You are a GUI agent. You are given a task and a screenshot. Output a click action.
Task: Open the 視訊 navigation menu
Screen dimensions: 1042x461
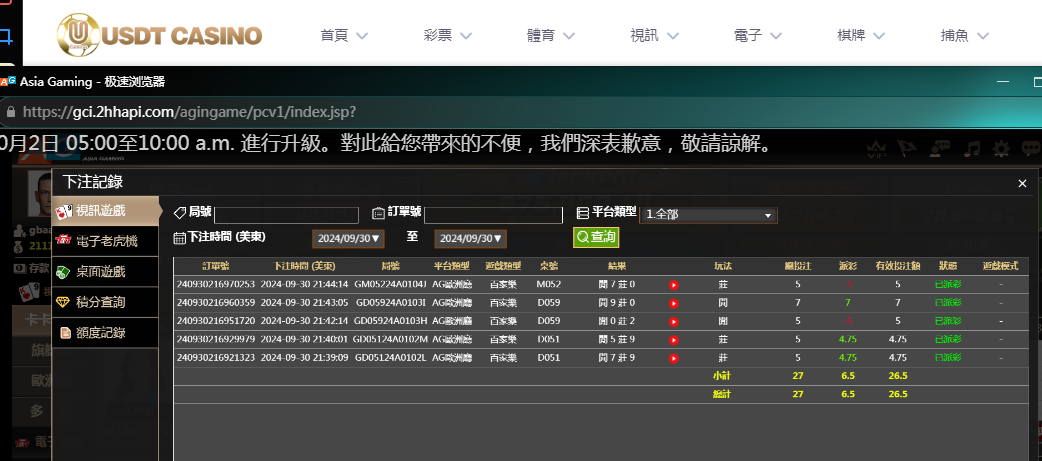coord(655,36)
